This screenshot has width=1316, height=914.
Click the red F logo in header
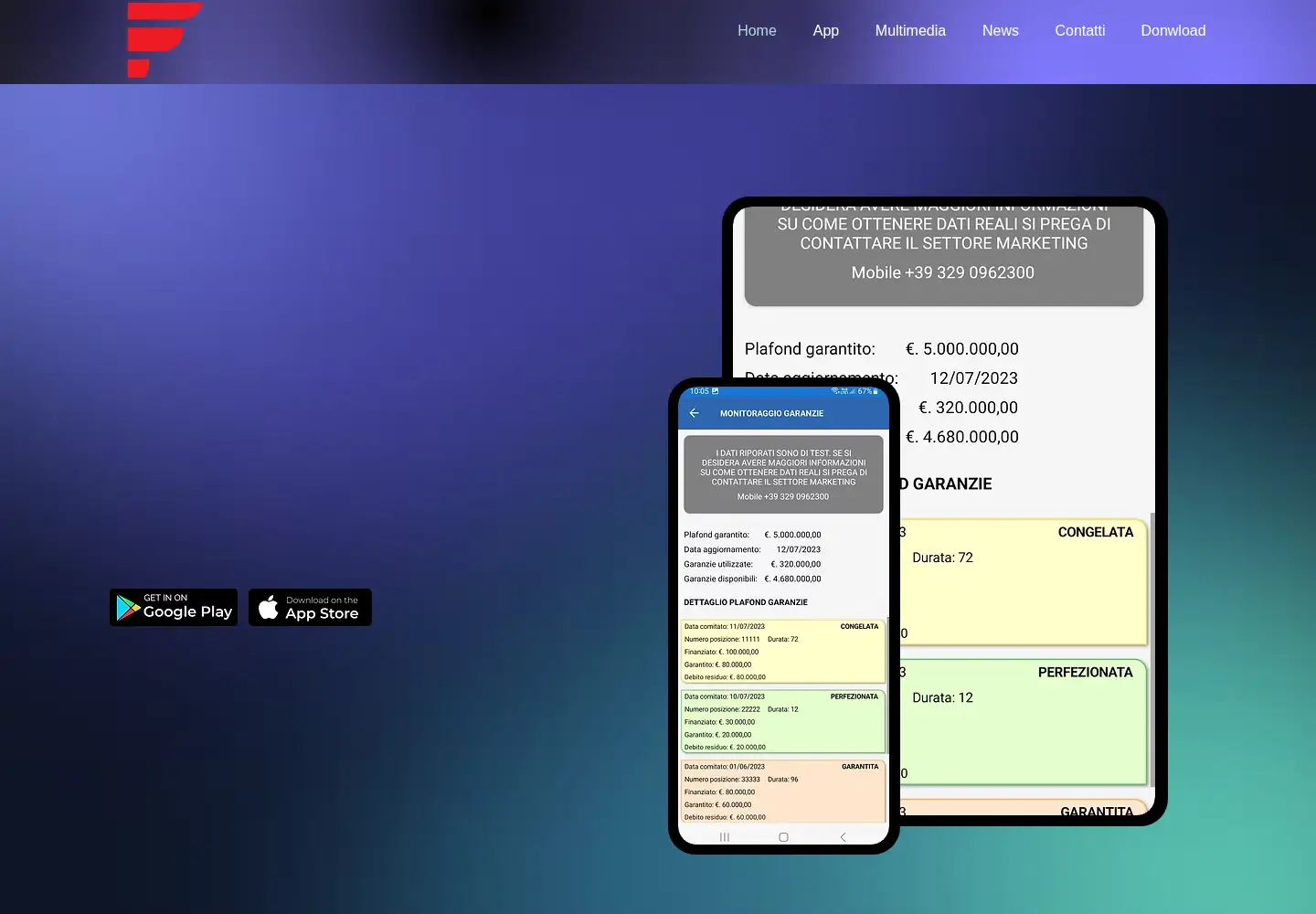pyautogui.click(x=164, y=39)
